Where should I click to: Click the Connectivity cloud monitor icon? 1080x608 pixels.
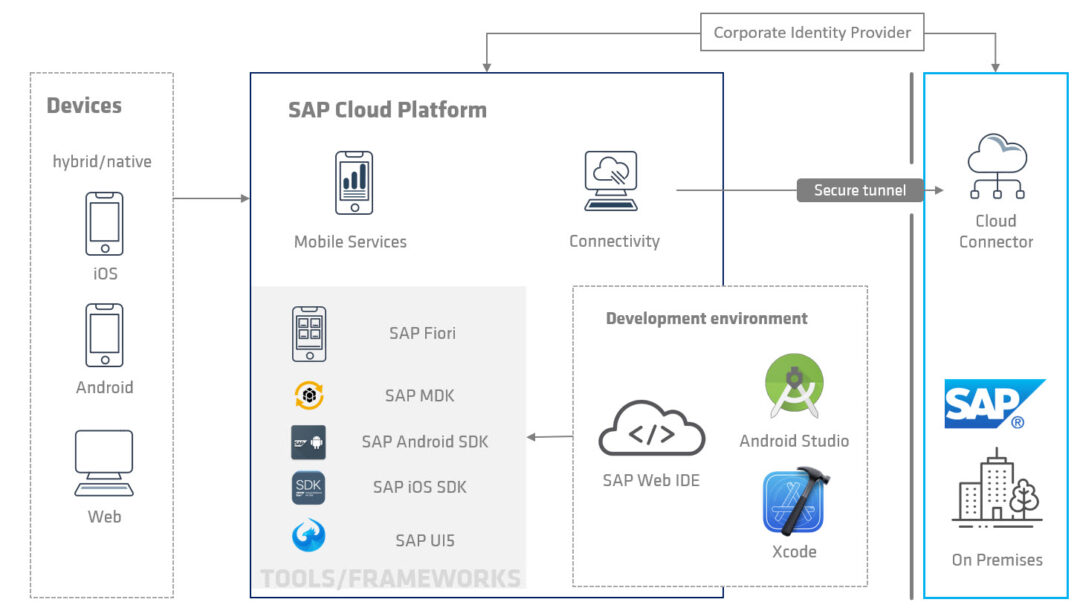point(611,180)
